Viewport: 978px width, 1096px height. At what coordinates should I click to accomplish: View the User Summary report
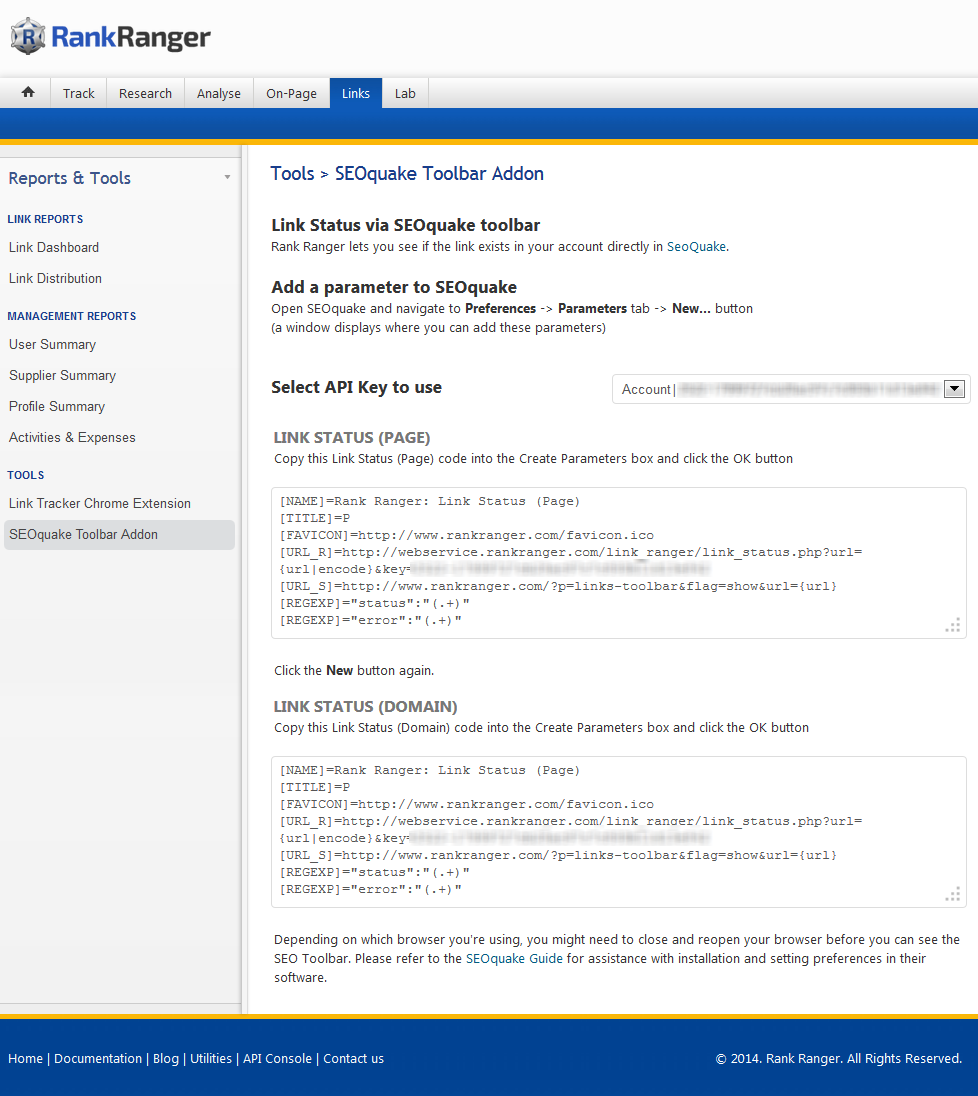coord(52,344)
